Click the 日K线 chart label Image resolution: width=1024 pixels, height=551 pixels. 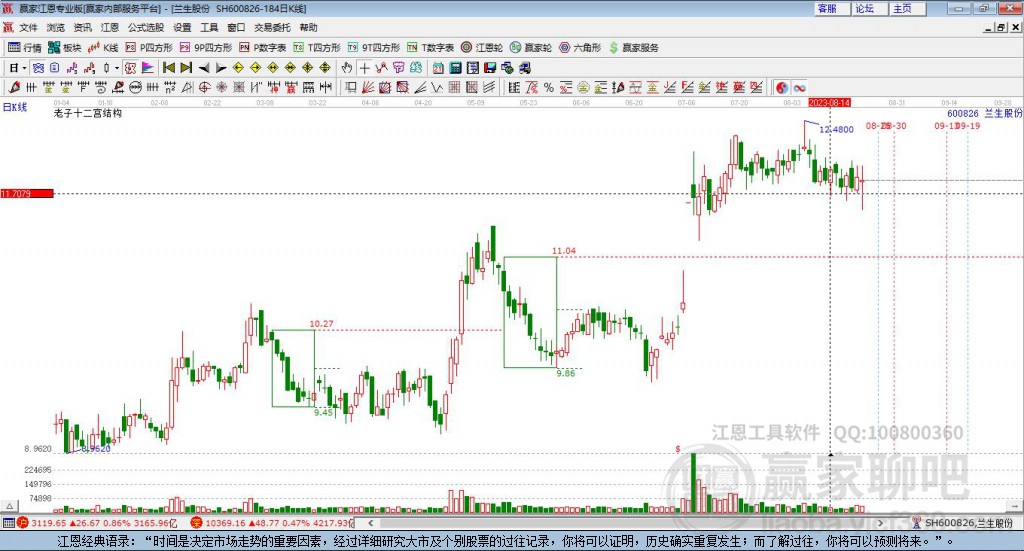14,107
